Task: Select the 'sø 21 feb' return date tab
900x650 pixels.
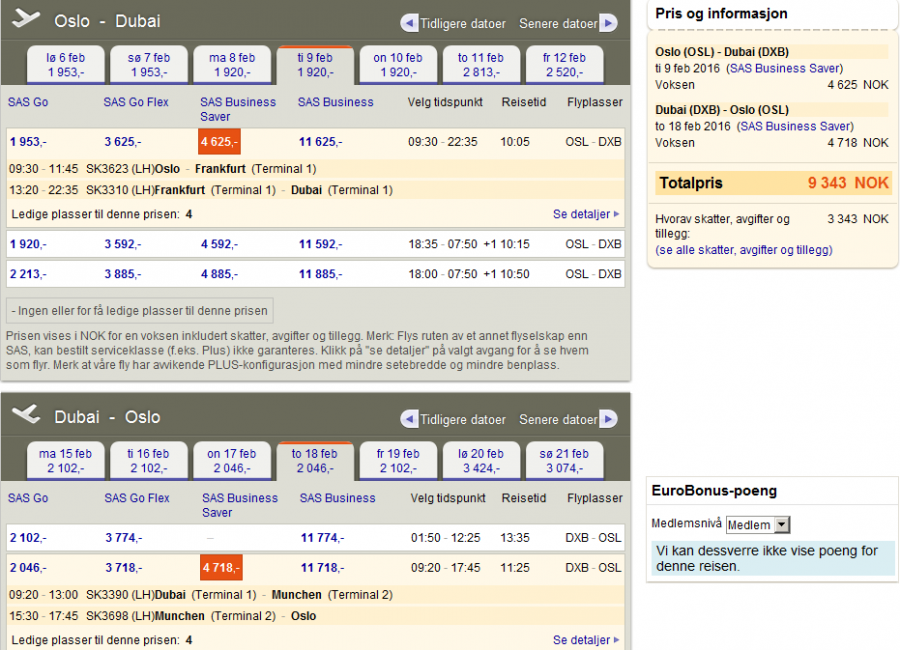Action: [567, 461]
